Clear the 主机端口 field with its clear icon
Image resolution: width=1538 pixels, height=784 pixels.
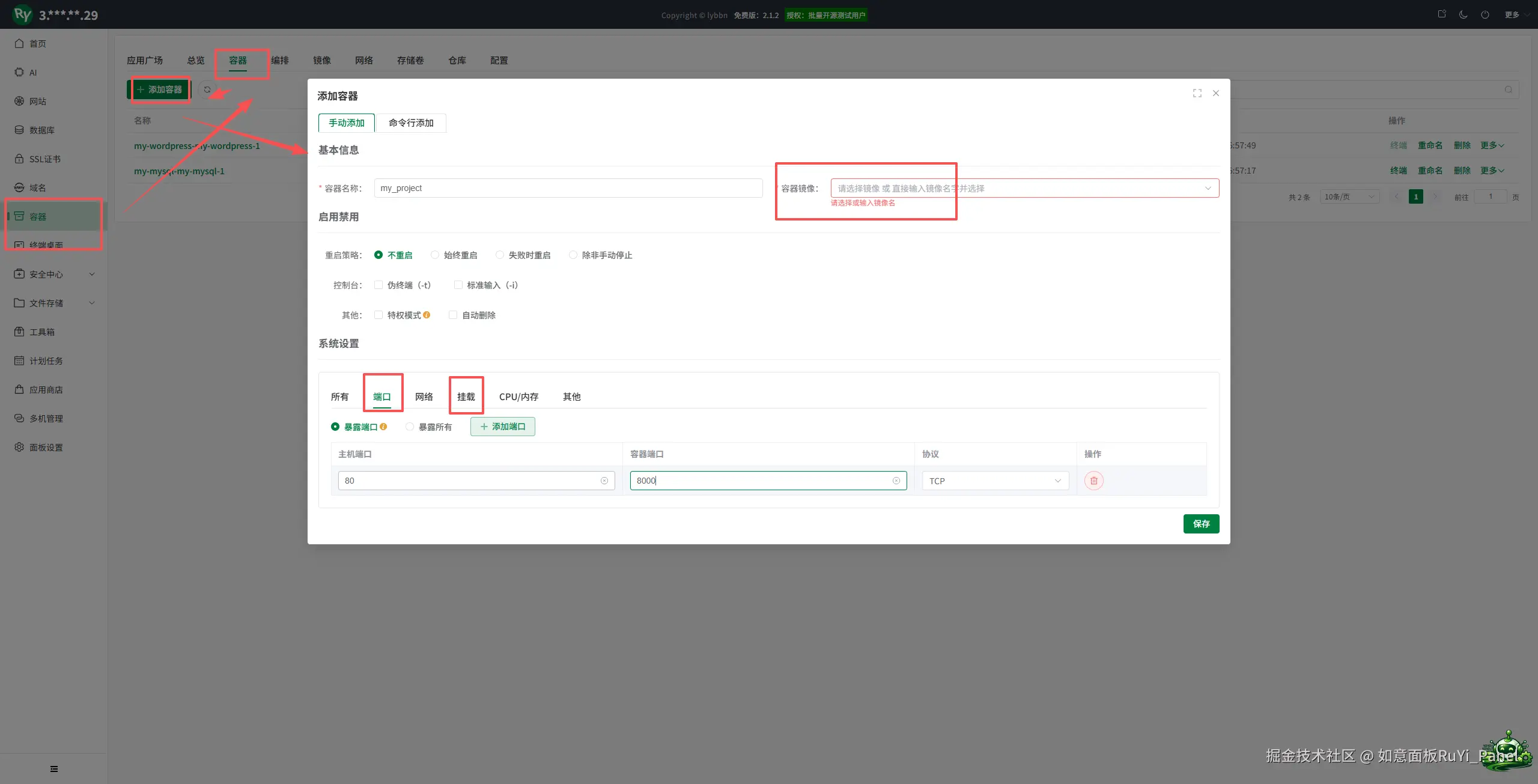(x=604, y=481)
